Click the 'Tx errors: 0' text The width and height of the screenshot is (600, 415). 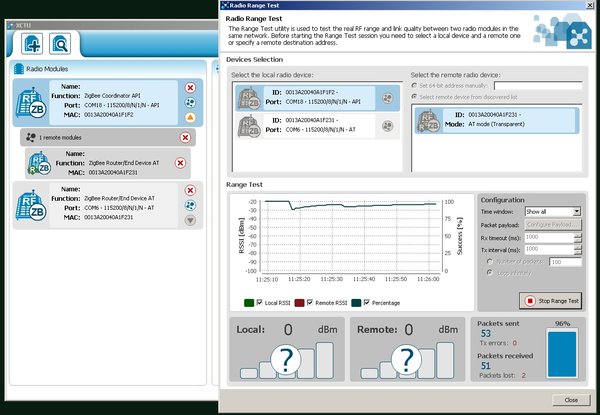498,343
